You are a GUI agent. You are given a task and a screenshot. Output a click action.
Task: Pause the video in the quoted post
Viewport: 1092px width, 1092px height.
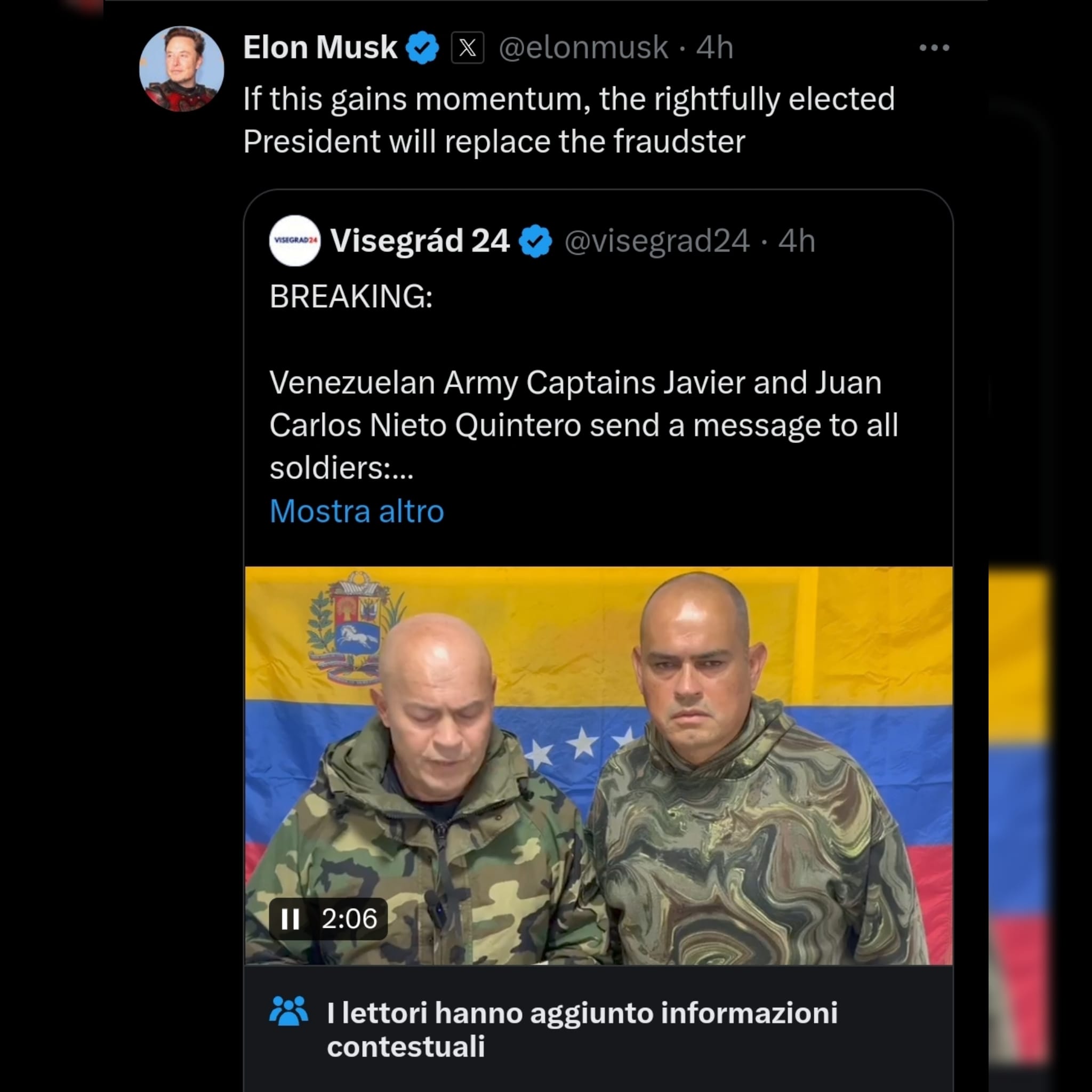coord(291,919)
